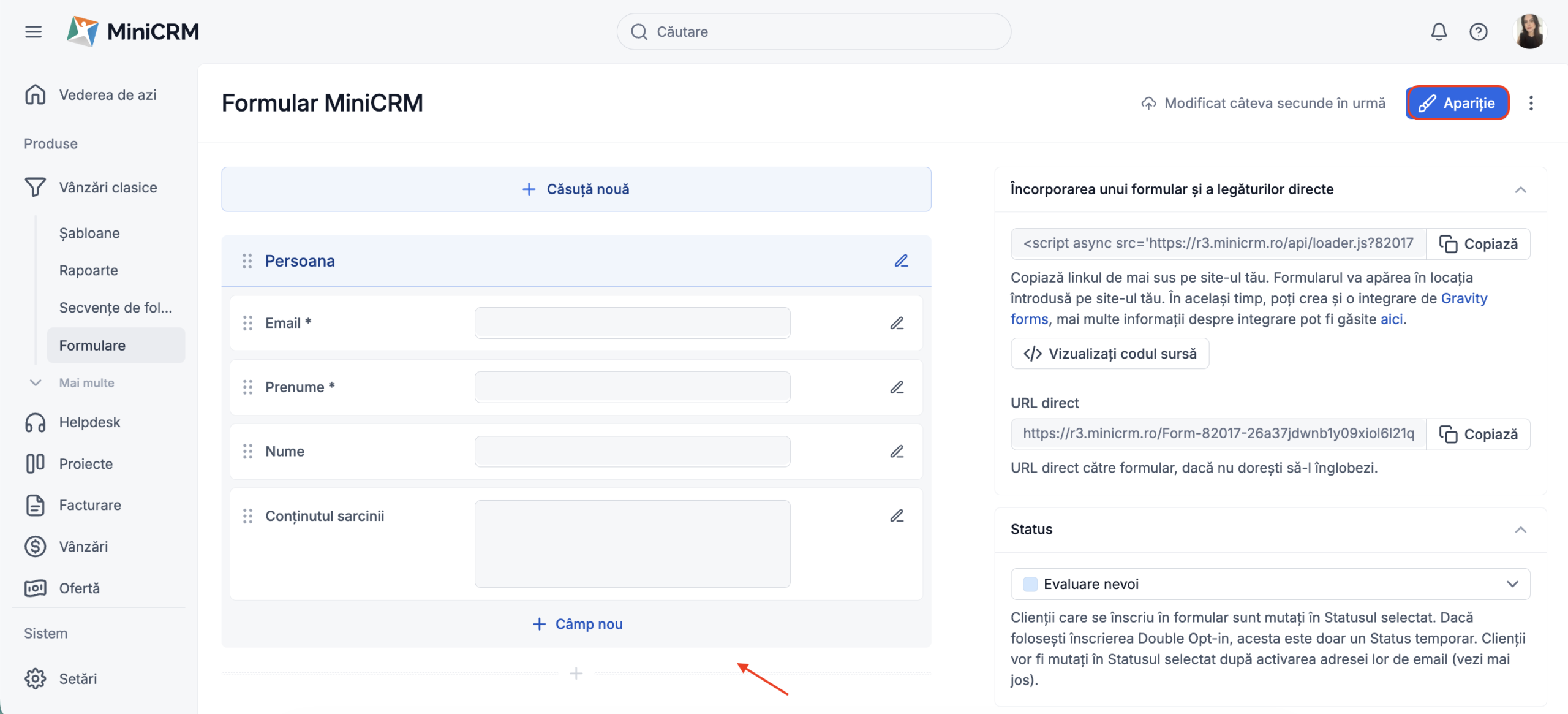Image resolution: width=1568 pixels, height=714 pixels.
Task: Click the light blue Evaluare nevoi color swatch
Action: tap(1030, 584)
